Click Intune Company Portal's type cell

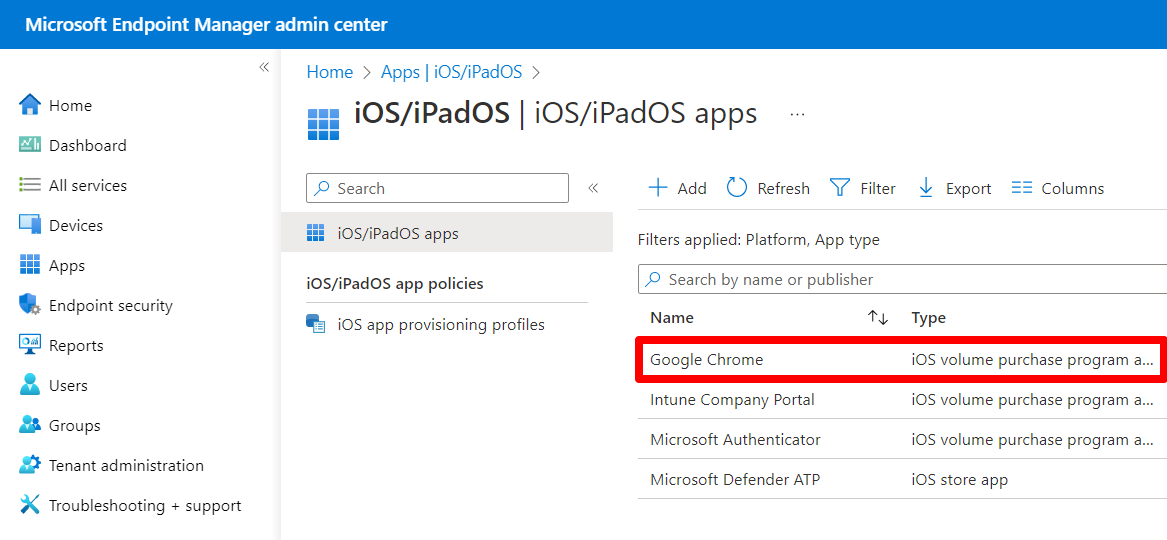[x=1032, y=399]
